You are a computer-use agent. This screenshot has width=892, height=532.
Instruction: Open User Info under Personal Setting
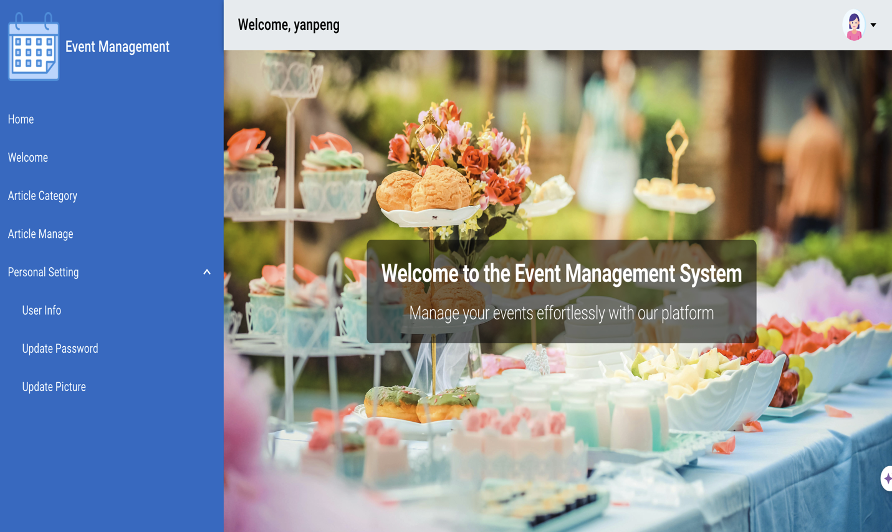[42, 310]
